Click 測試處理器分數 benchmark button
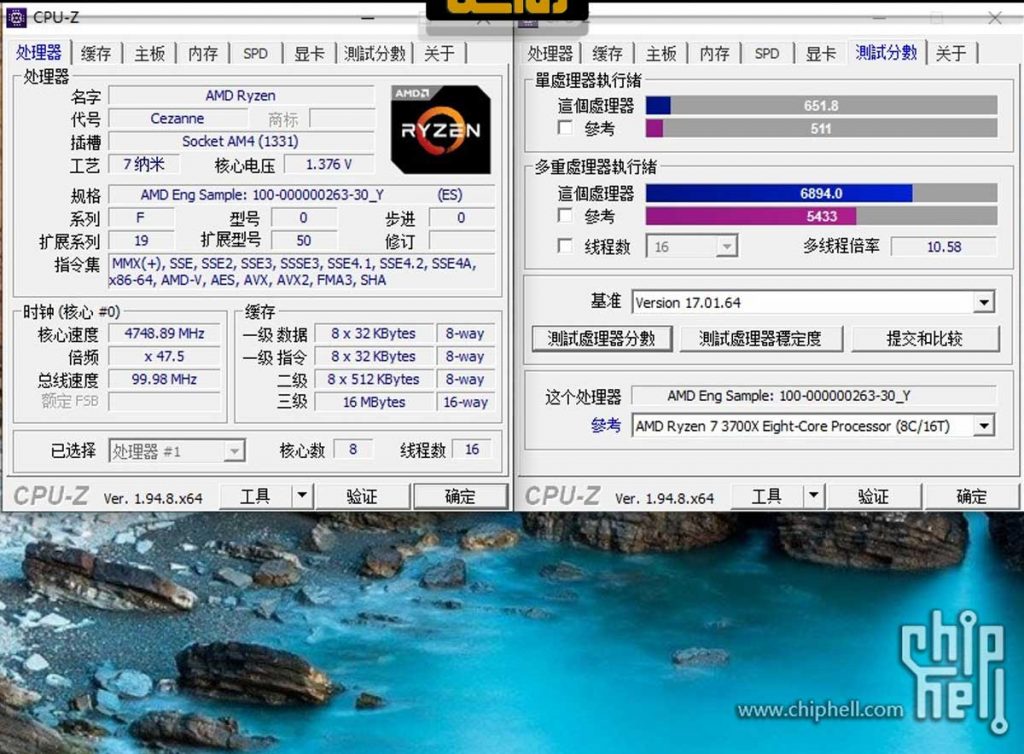 pos(601,338)
